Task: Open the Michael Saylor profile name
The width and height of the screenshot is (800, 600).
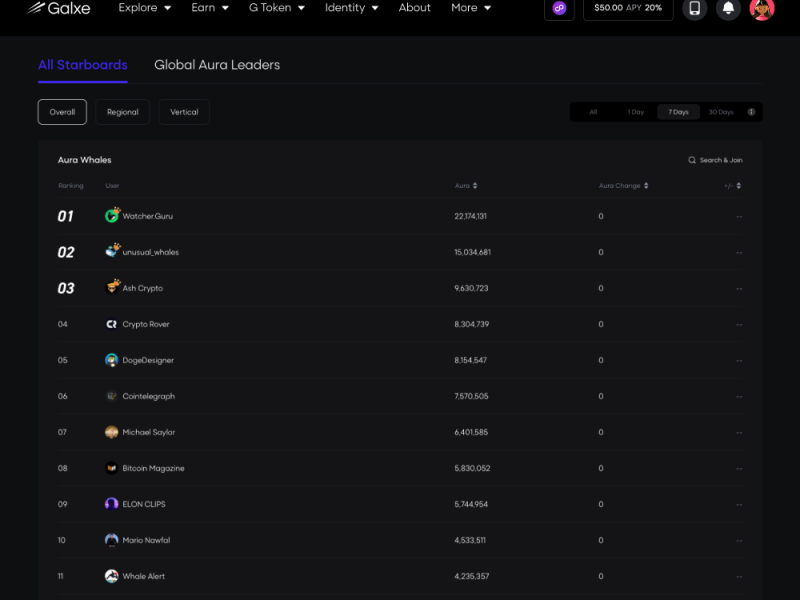Action: pyautogui.click(x=148, y=432)
